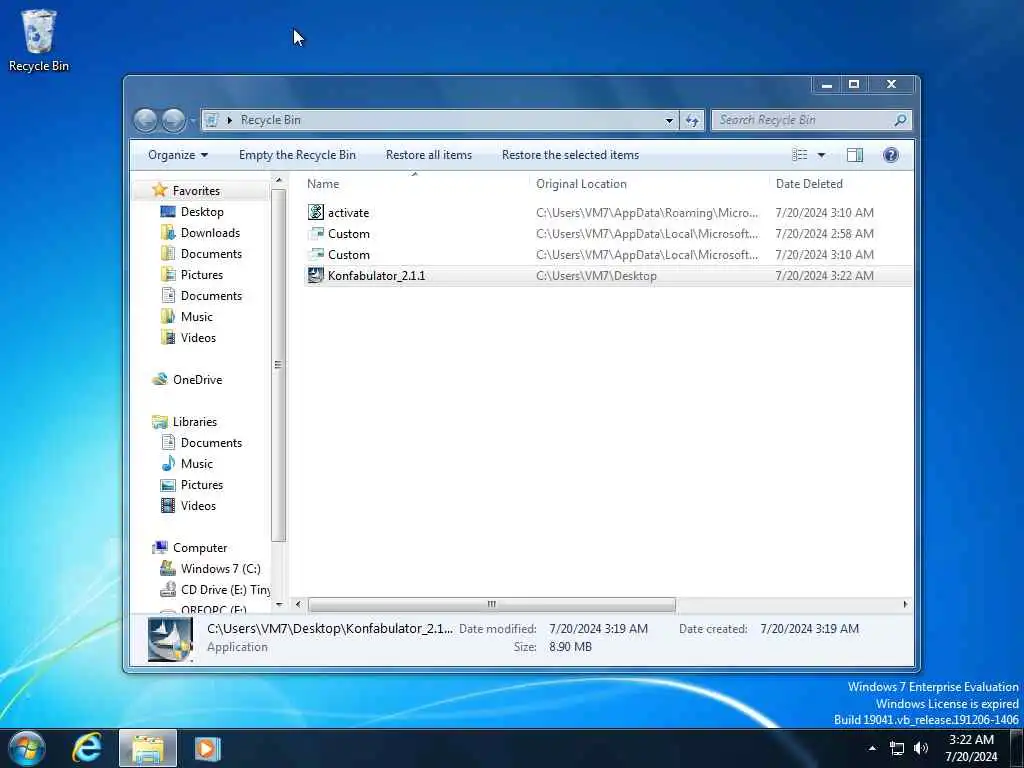The height and width of the screenshot is (768, 1024).
Task: Click the network tray icon
Action: (897, 748)
